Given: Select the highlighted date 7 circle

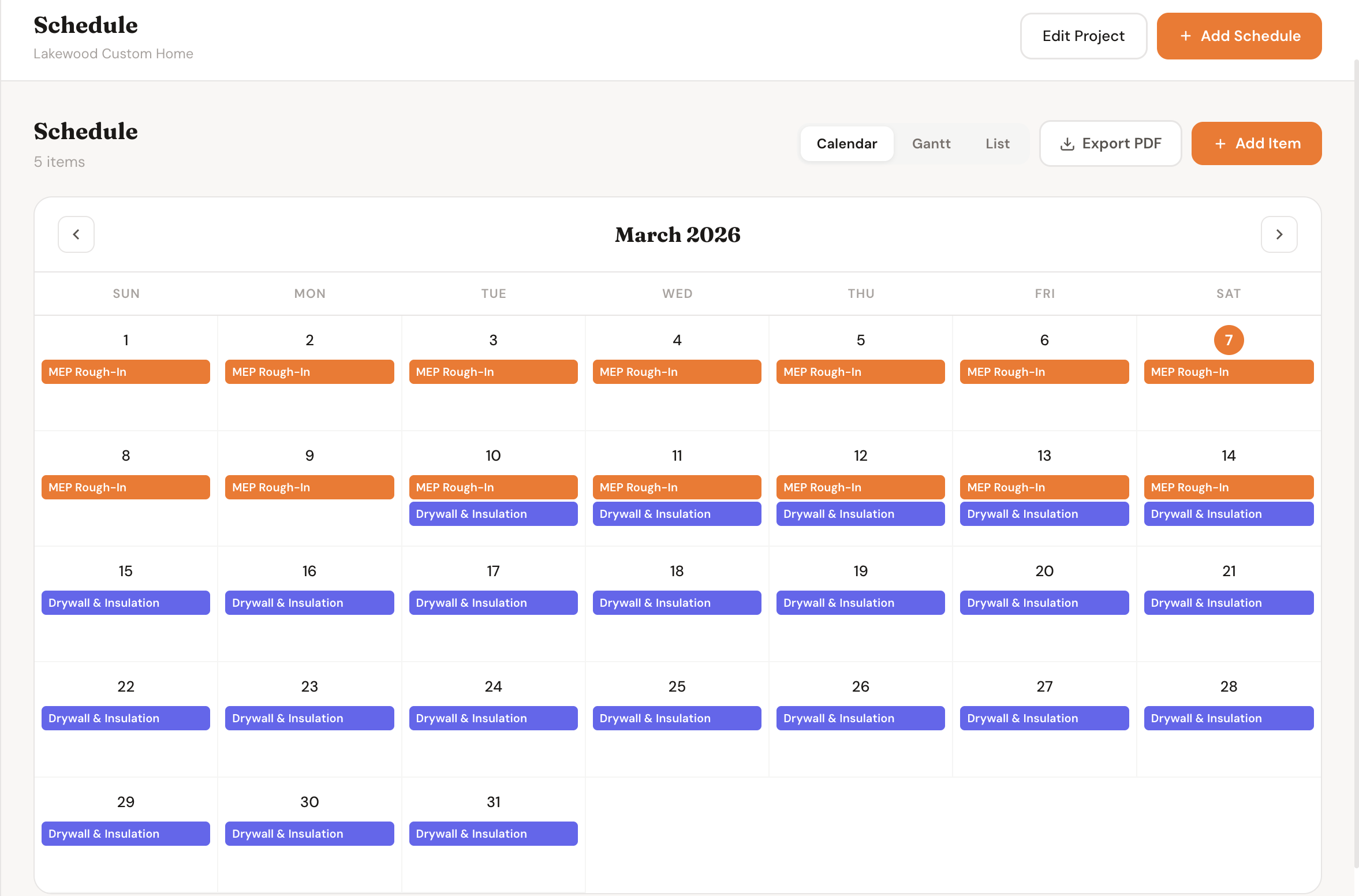Looking at the screenshot, I should (x=1229, y=340).
